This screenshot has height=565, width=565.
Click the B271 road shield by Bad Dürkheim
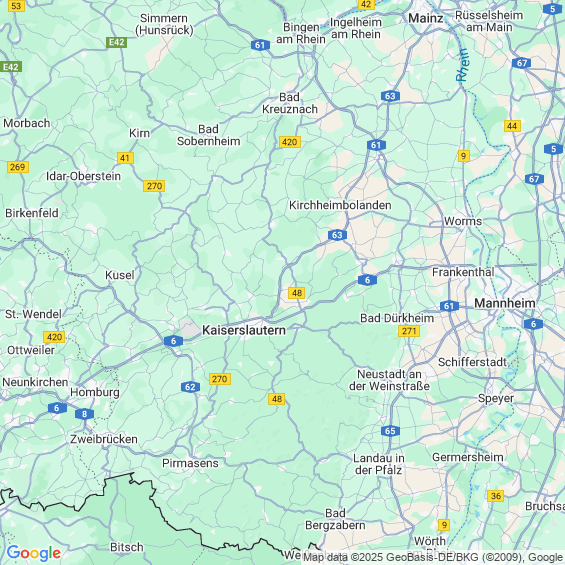[409, 331]
